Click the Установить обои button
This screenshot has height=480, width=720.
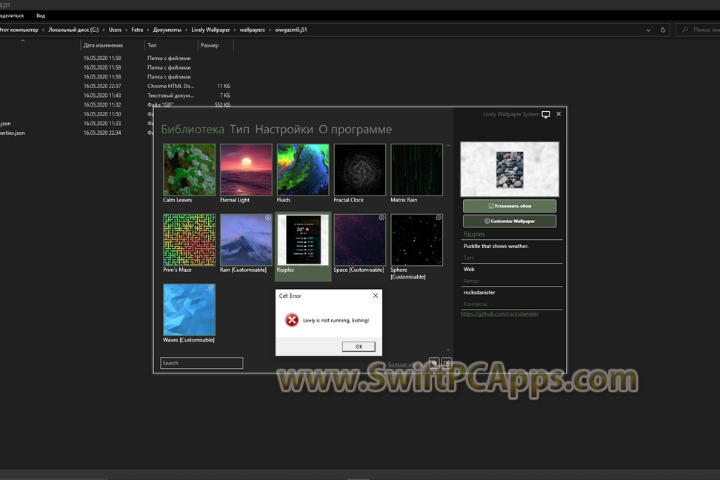click(x=510, y=206)
